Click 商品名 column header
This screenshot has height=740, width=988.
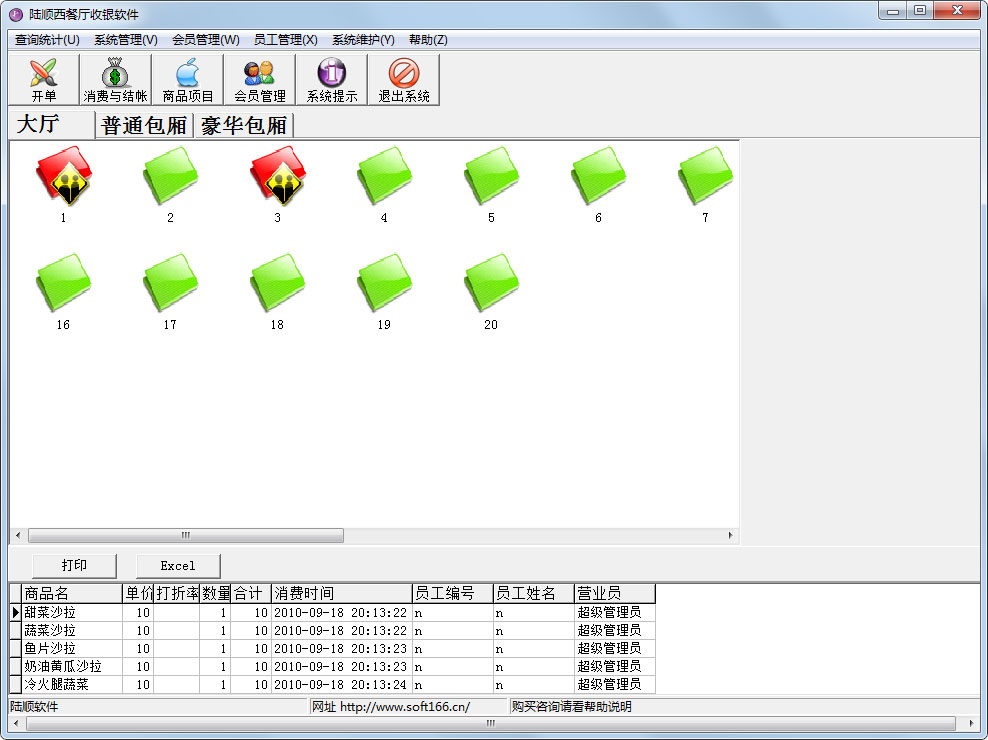[72, 593]
